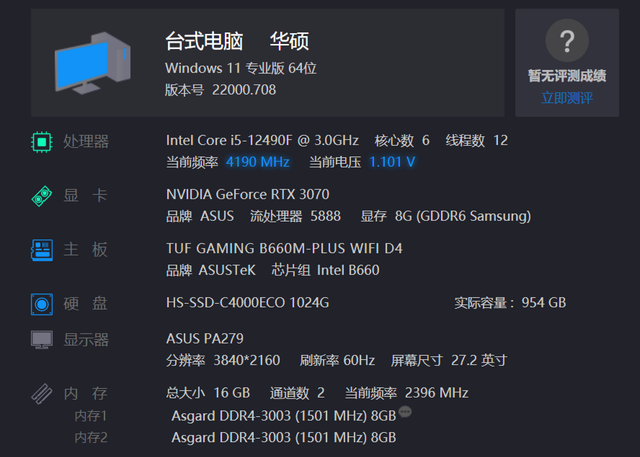Click the desktop computer illustration icon

pos(93,63)
